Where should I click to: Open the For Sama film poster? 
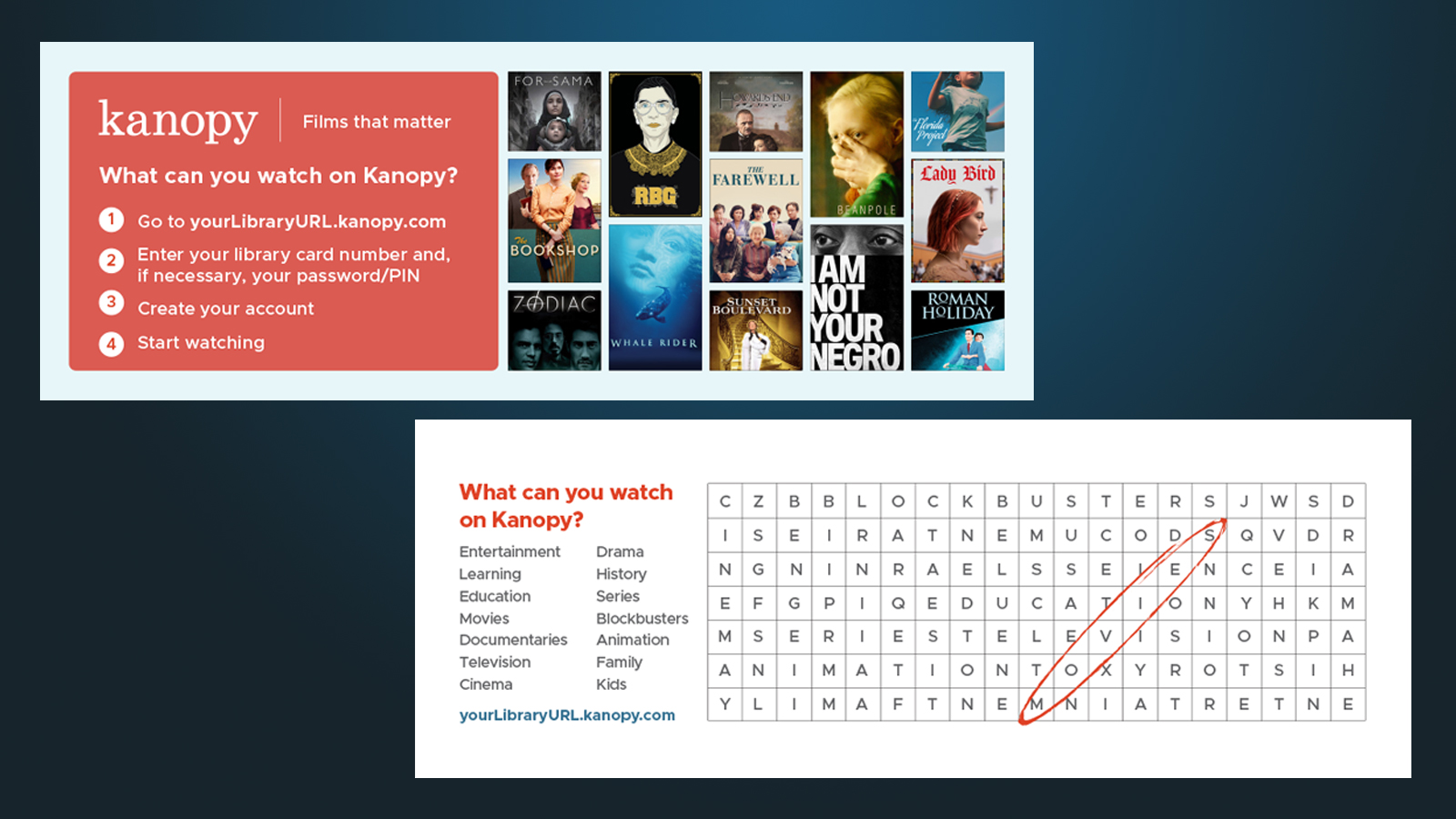click(554, 111)
